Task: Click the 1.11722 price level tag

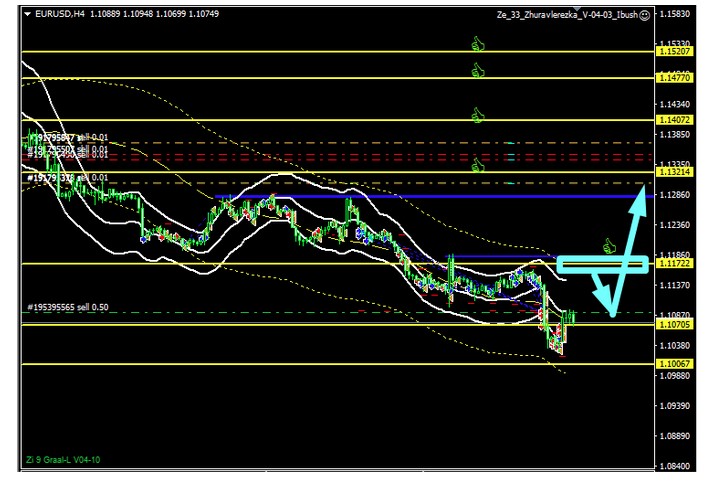Action: click(673, 263)
